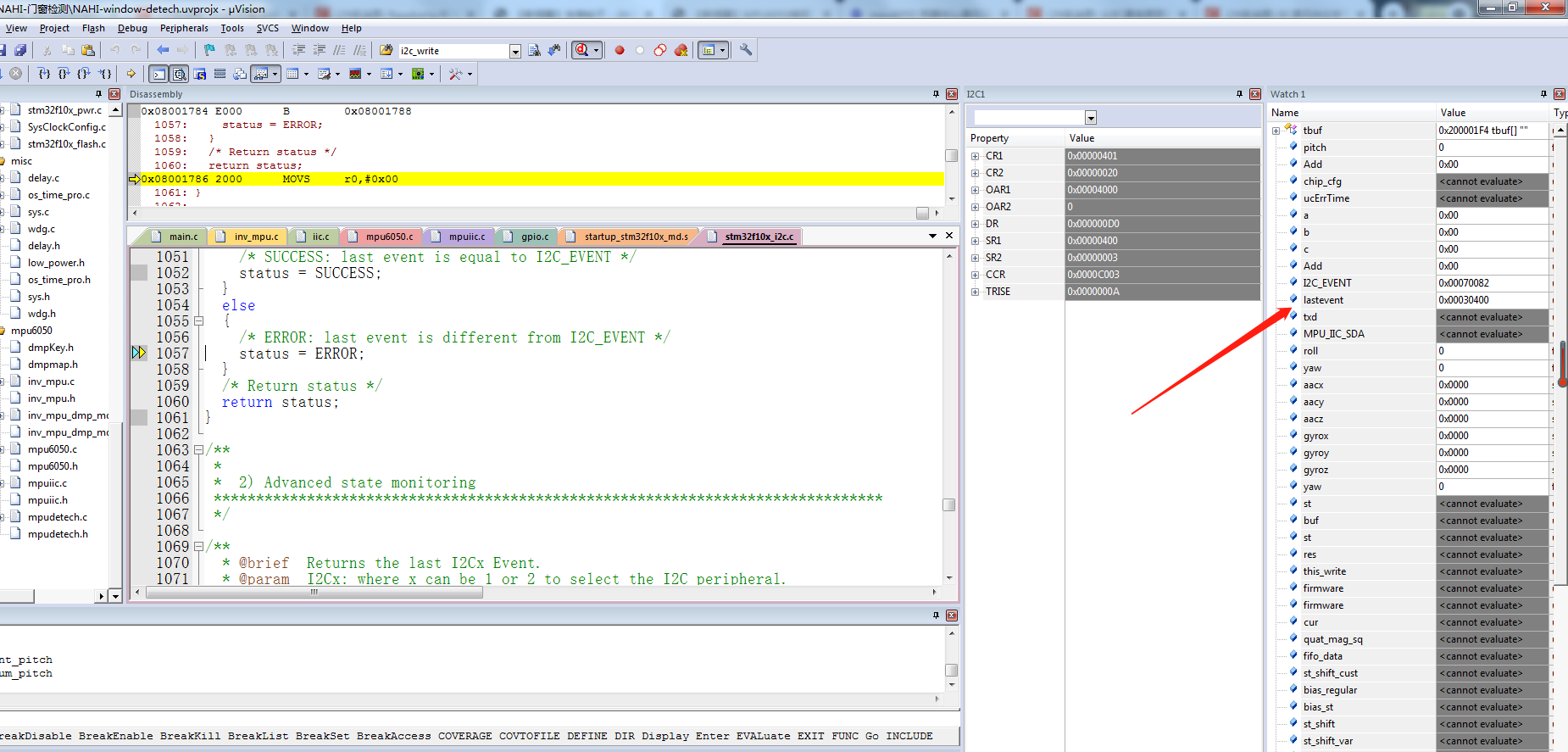Click the Step Over debug icon
This screenshot has width=1568, height=752.
point(64,74)
